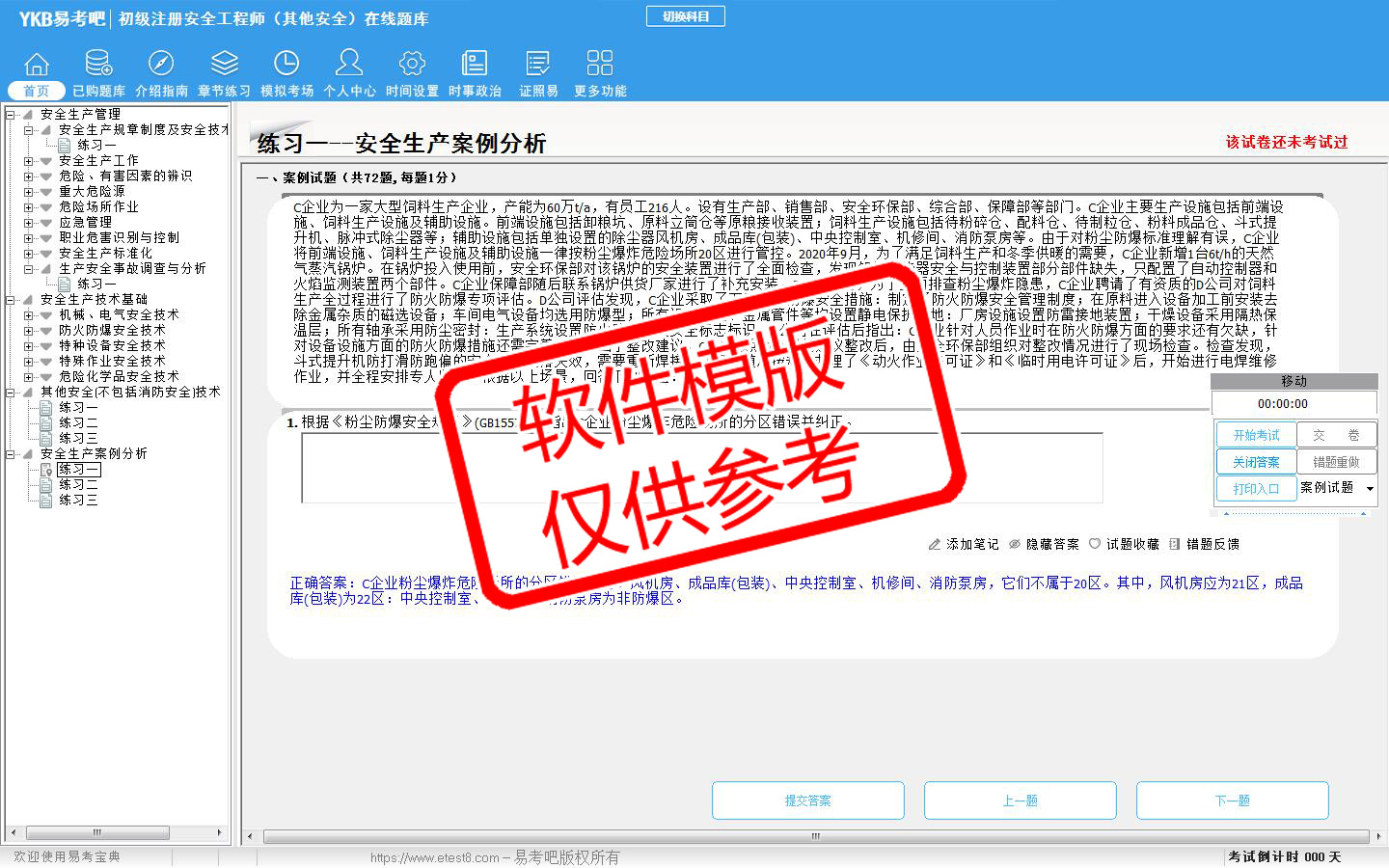Open the 介绍指南 compass icon
1389x868 pixels.
161,65
